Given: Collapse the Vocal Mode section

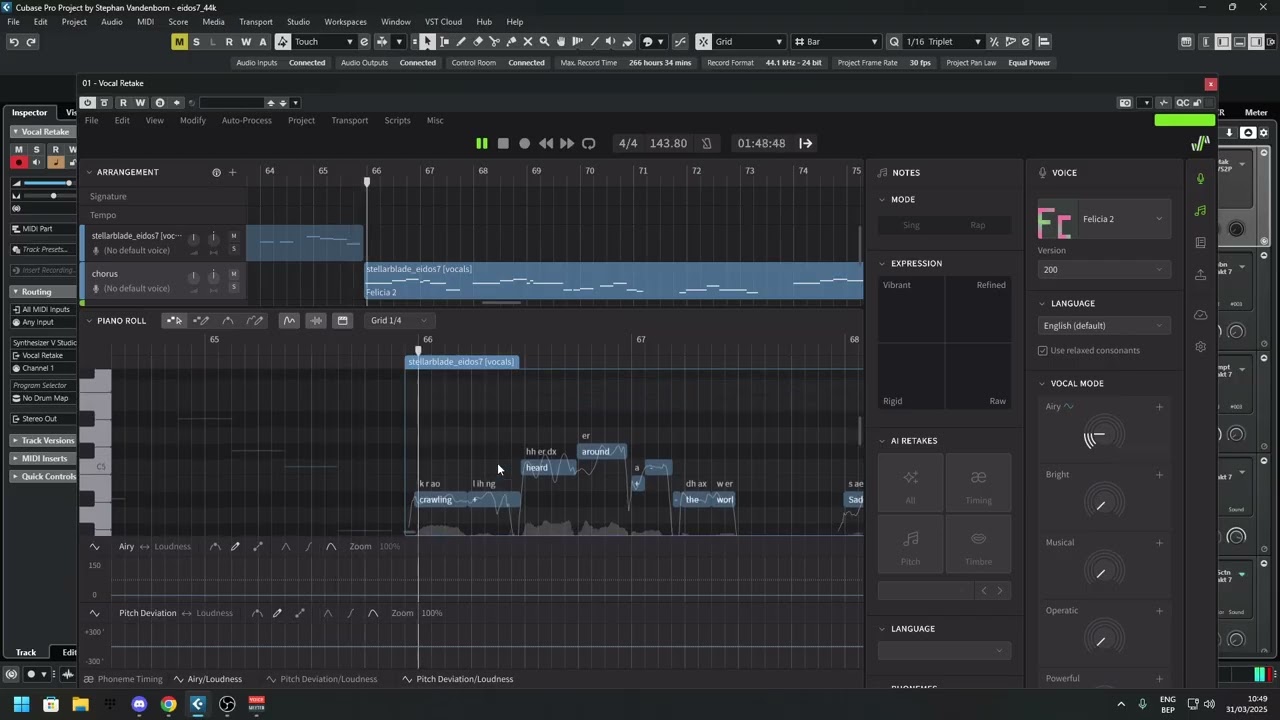Looking at the screenshot, I should (1042, 384).
